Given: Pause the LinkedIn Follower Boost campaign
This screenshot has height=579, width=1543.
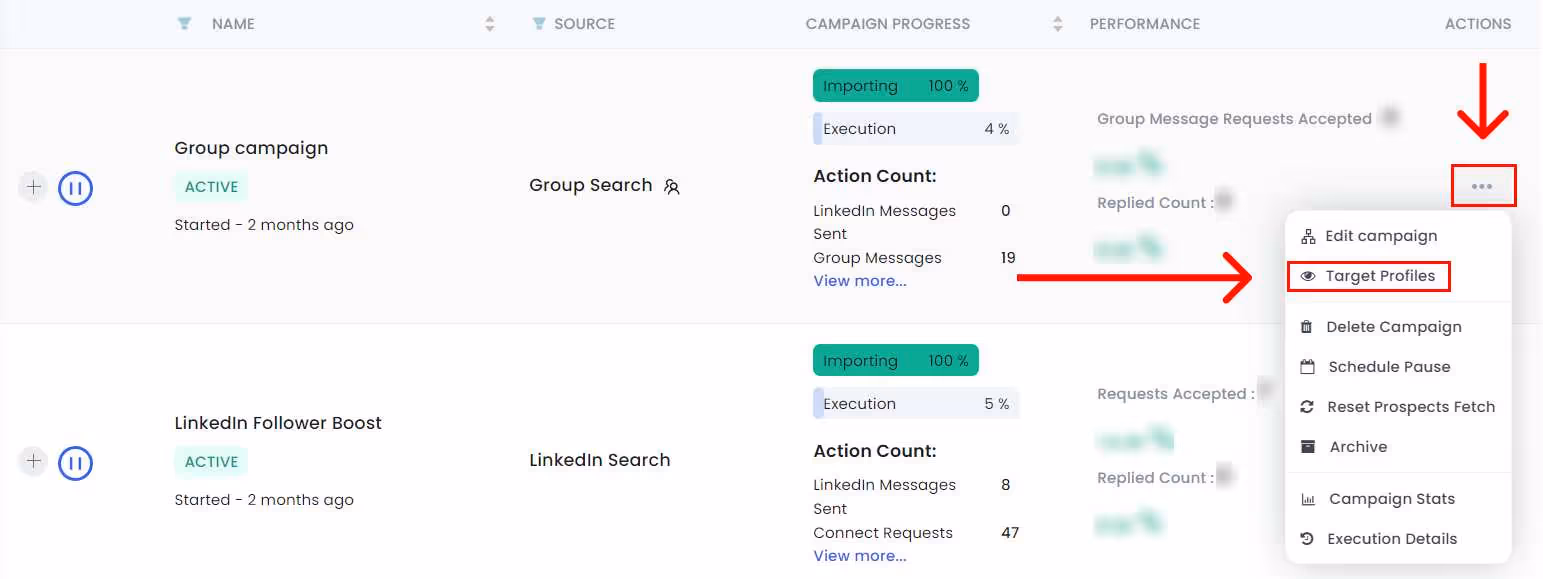Looking at the screenshot, I should coord(75,462).
